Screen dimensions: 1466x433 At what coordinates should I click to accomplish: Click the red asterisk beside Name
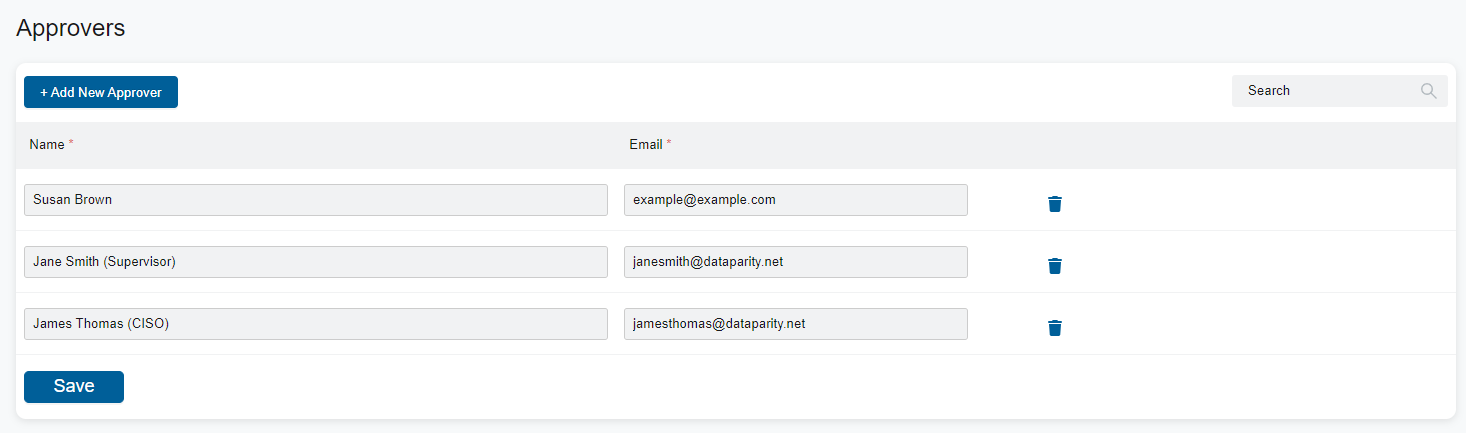pos(71,144)
